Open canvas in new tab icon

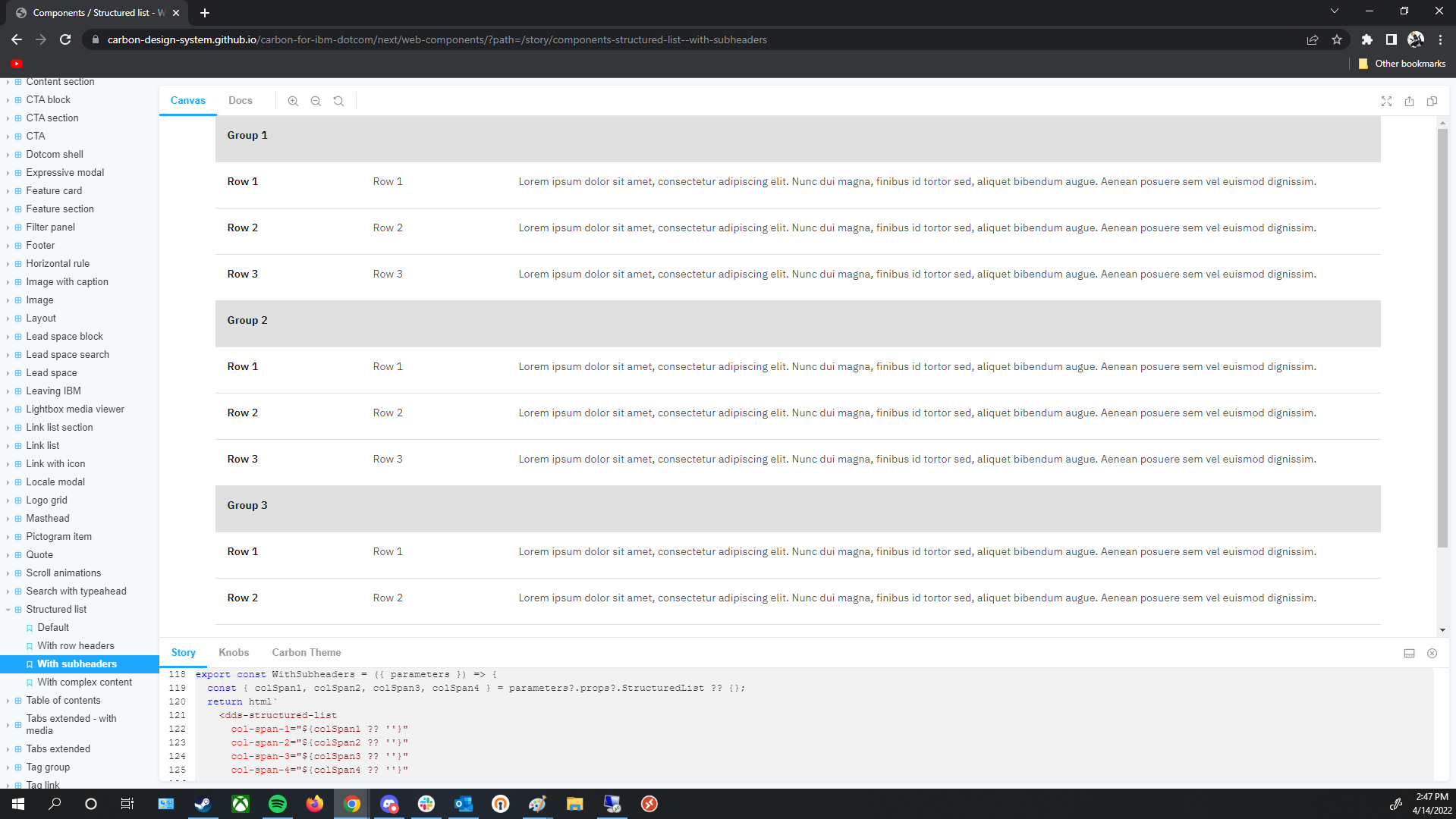(x=1409, y=101)
